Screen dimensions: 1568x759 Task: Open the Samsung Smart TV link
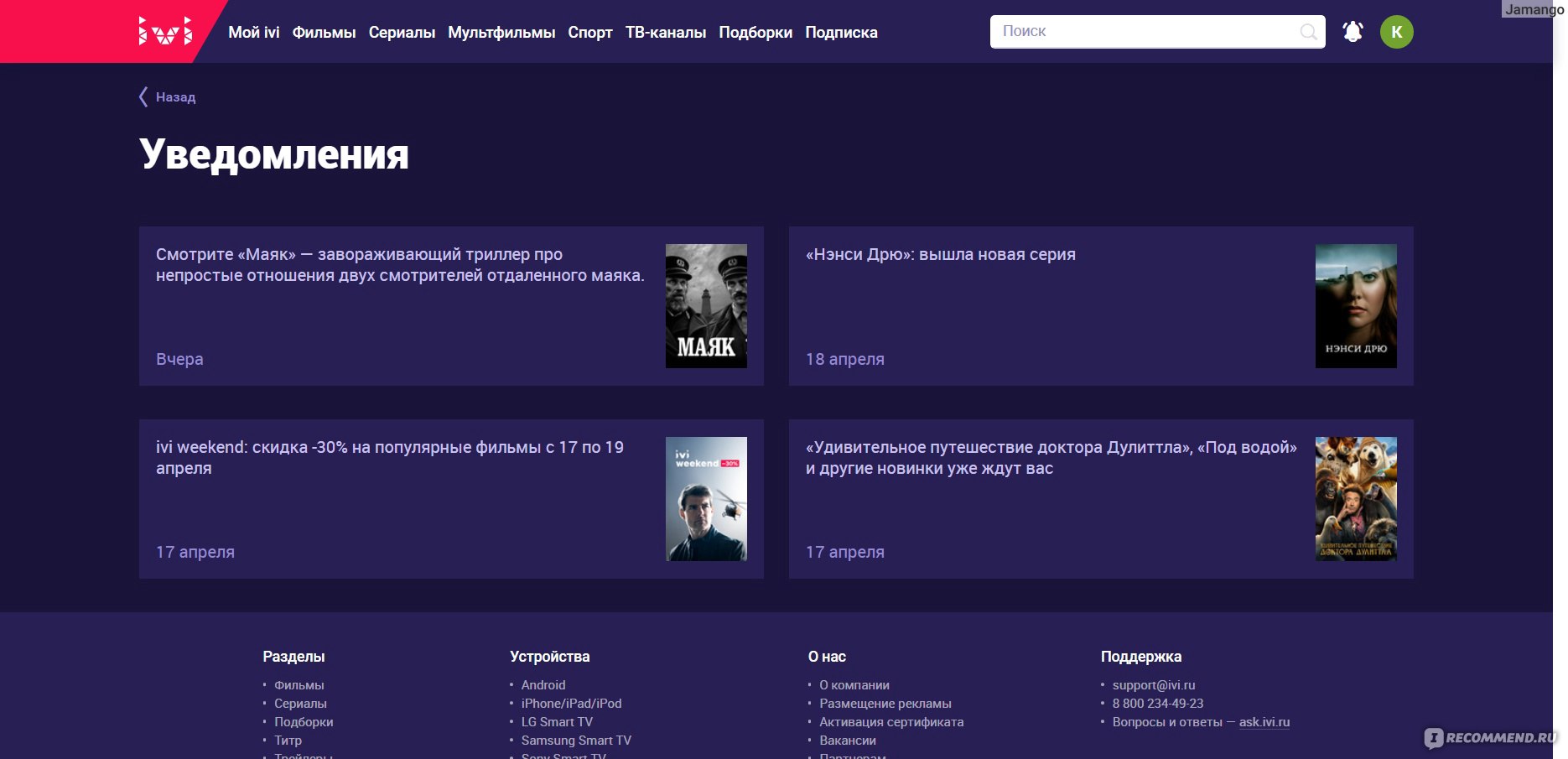coord(576,741)
